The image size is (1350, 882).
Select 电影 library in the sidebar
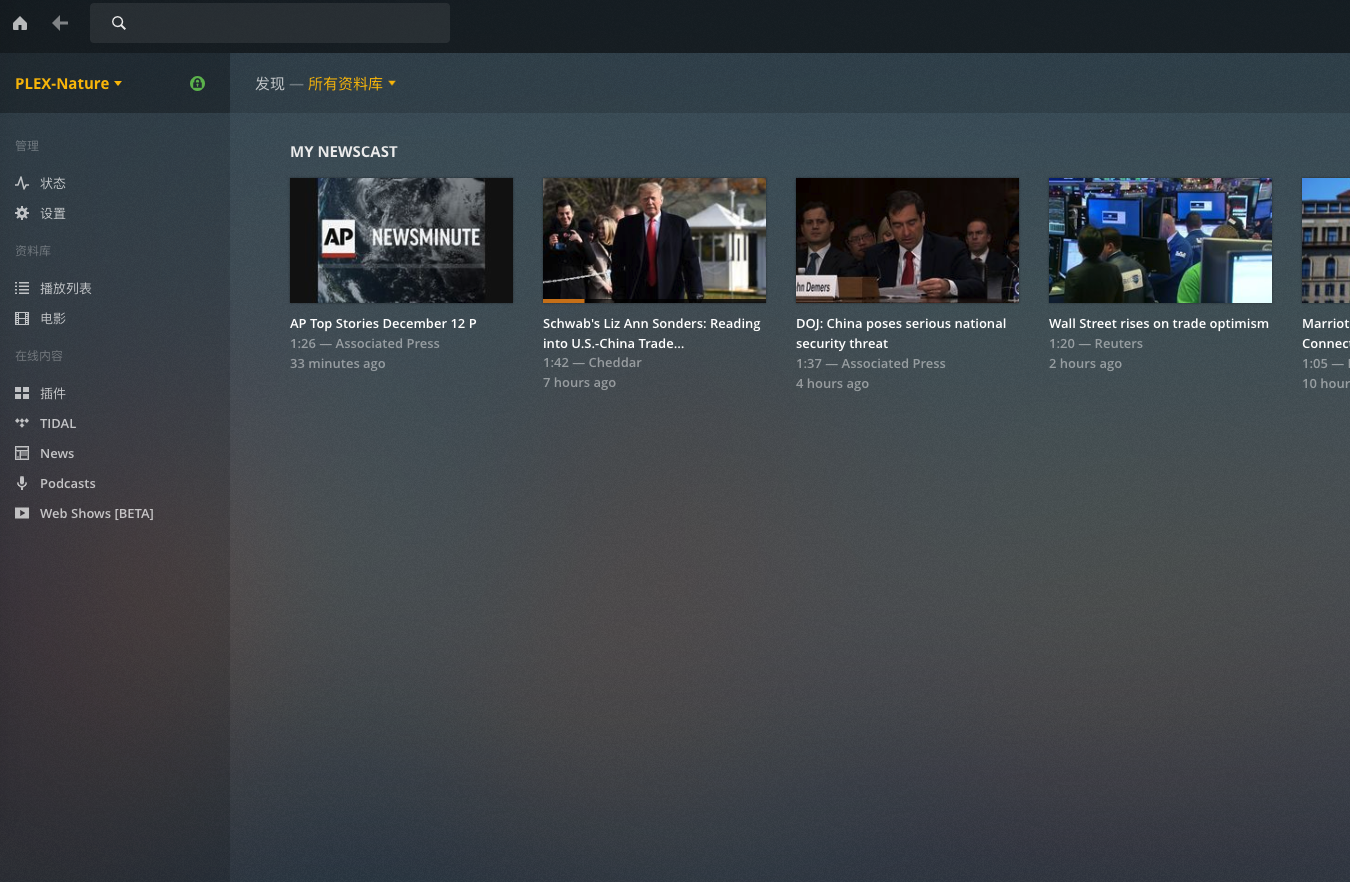pyautogui.click(x=53, y=318)
